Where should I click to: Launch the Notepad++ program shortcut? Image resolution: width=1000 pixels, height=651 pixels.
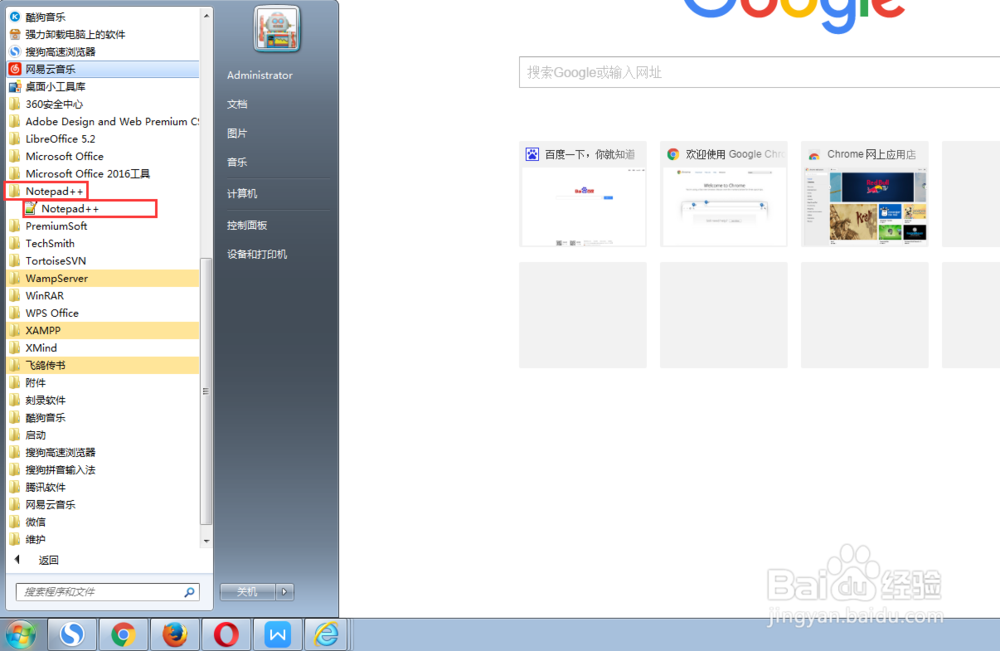90,208
